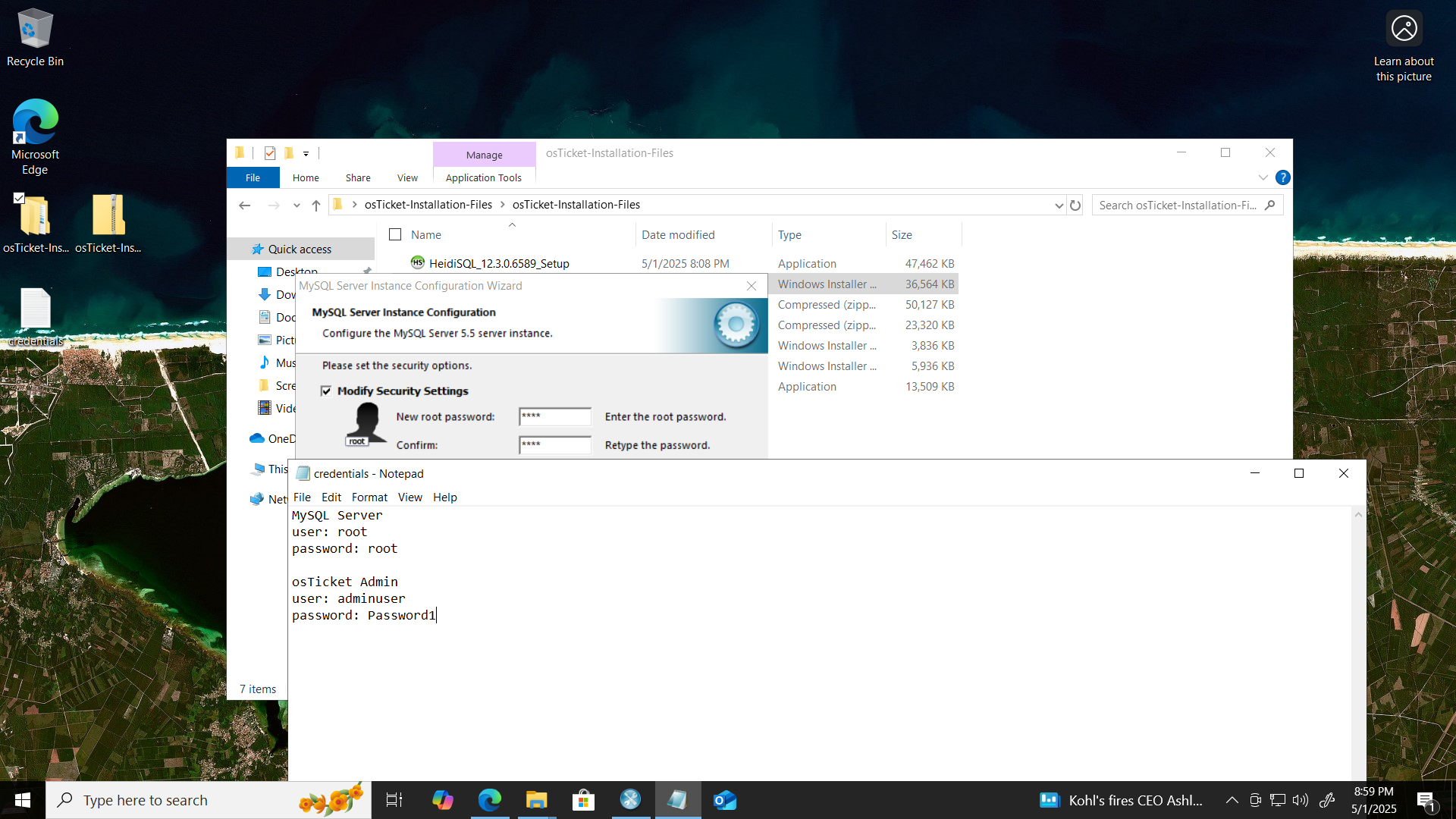Image resolution: width=1456 pixels, height=819 pixels.
Task: Click Notepad's vertical scrollbar up arrow
Action: coord(1358,515)
